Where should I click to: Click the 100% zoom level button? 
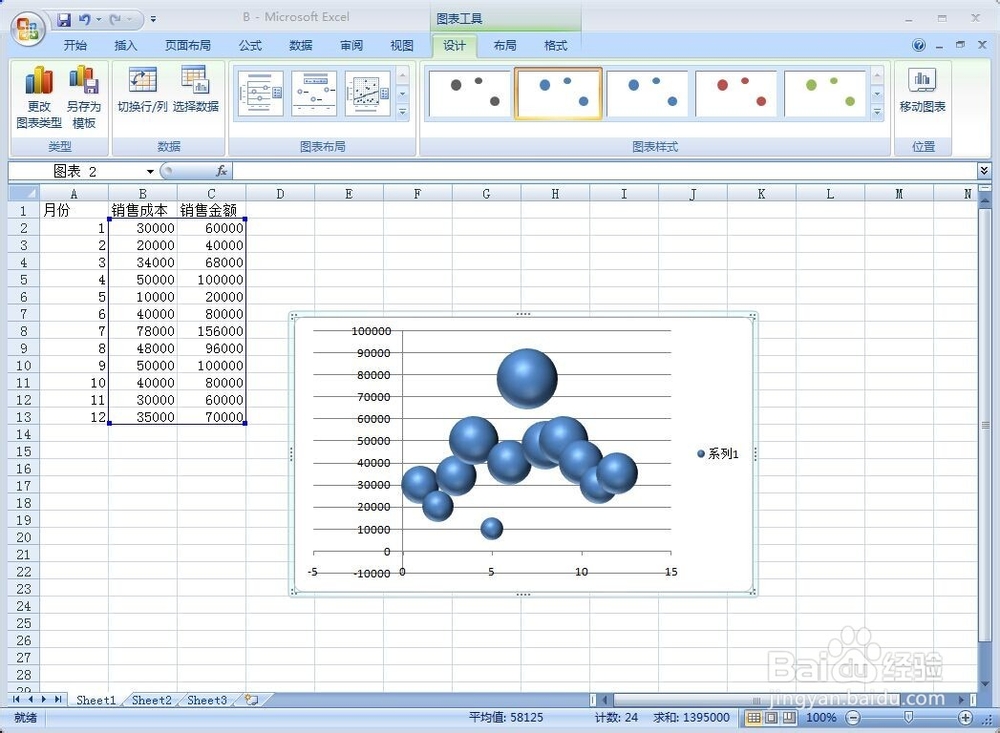821,718
